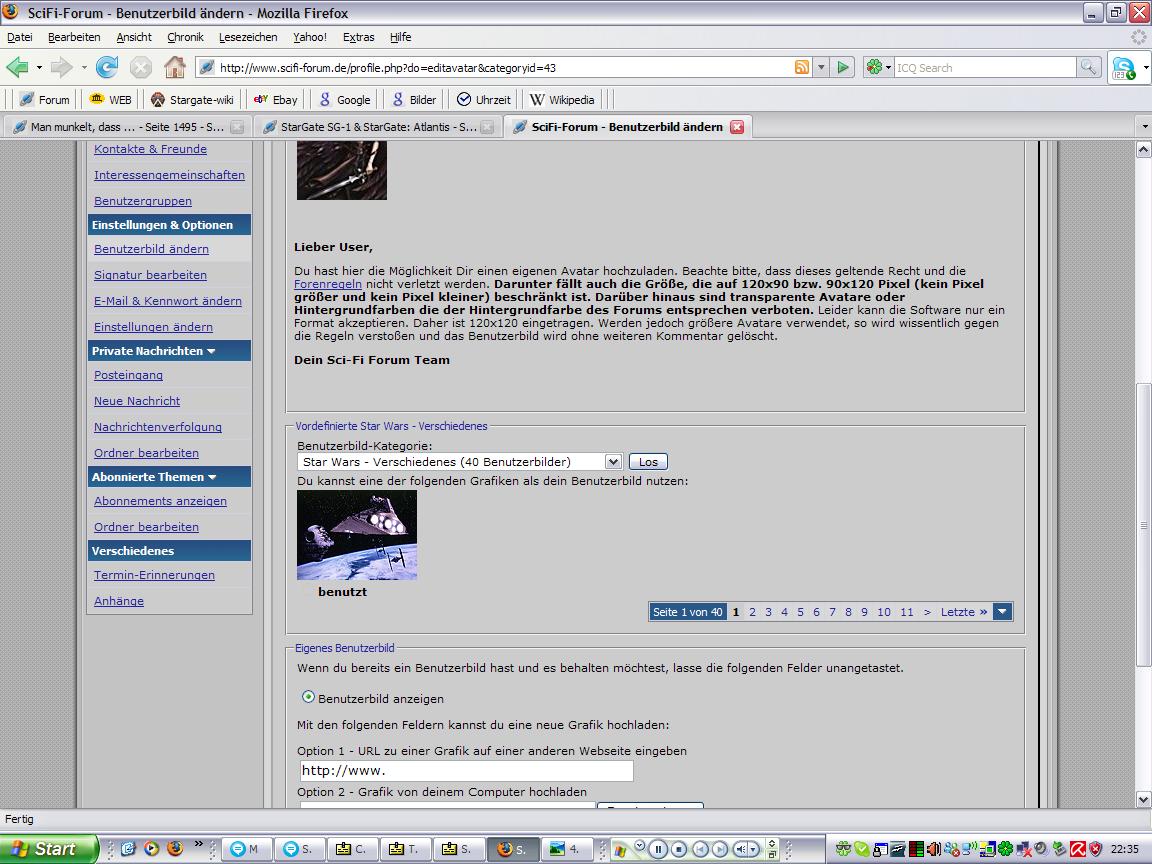Click the ICQ search magnifier icon
The height and width of the screenshot is (864, 1152).
coord(1088,67)
